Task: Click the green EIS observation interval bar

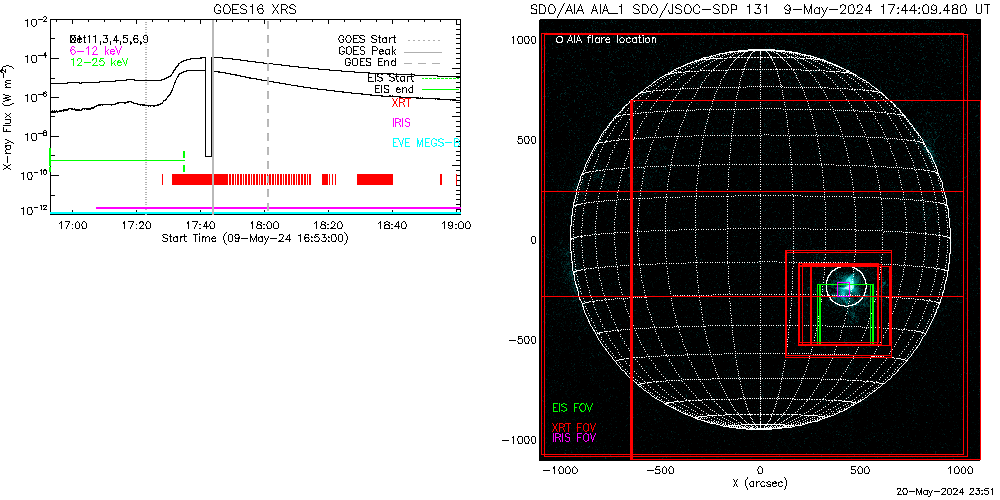Action: 117,161
